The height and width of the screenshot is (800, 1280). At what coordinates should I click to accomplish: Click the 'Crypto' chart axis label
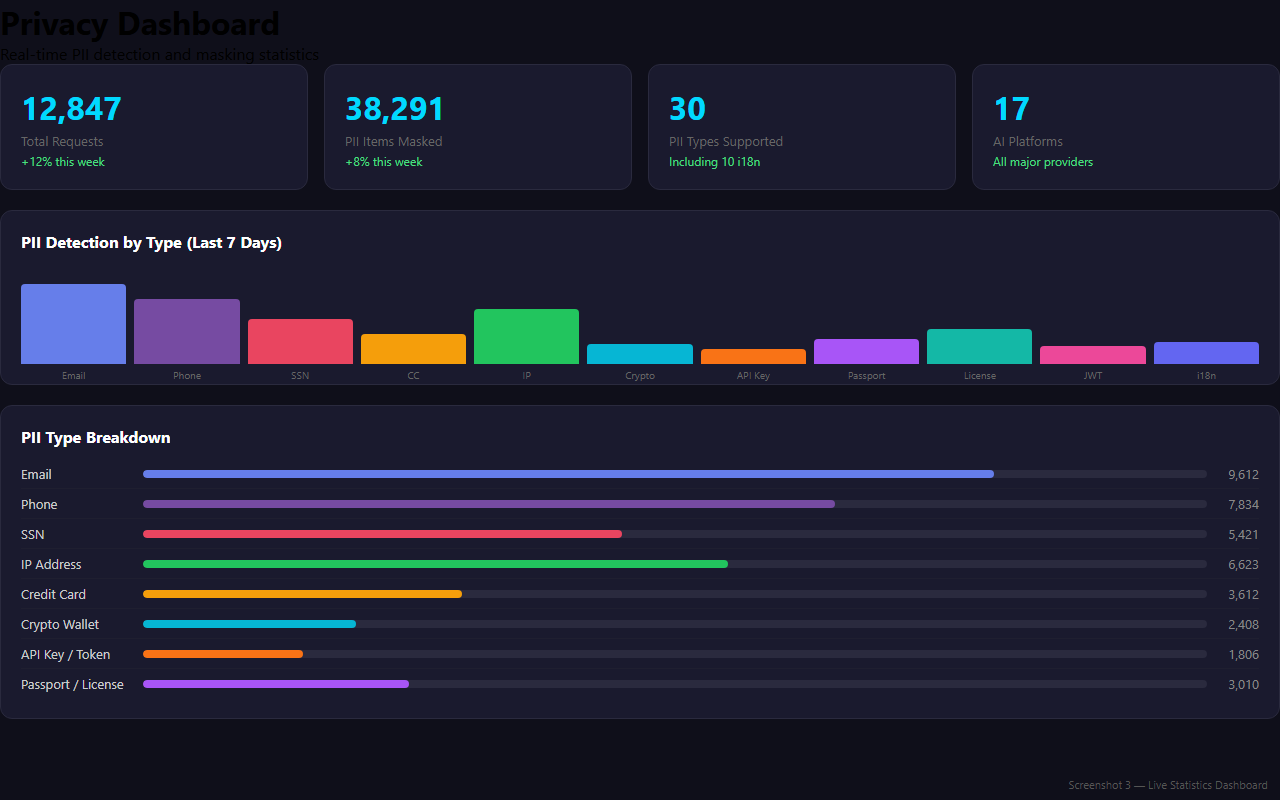click(640, 376)
